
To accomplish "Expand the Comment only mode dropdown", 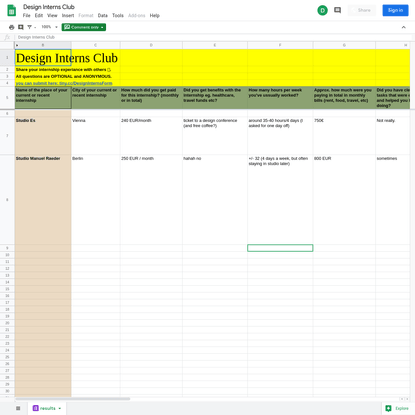I will point(84,27).
